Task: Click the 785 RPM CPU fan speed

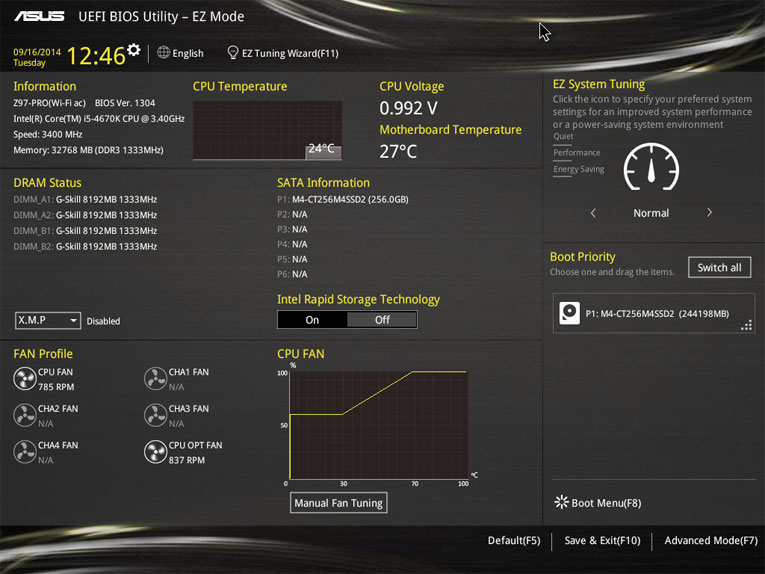Action: tap(56, 387)
